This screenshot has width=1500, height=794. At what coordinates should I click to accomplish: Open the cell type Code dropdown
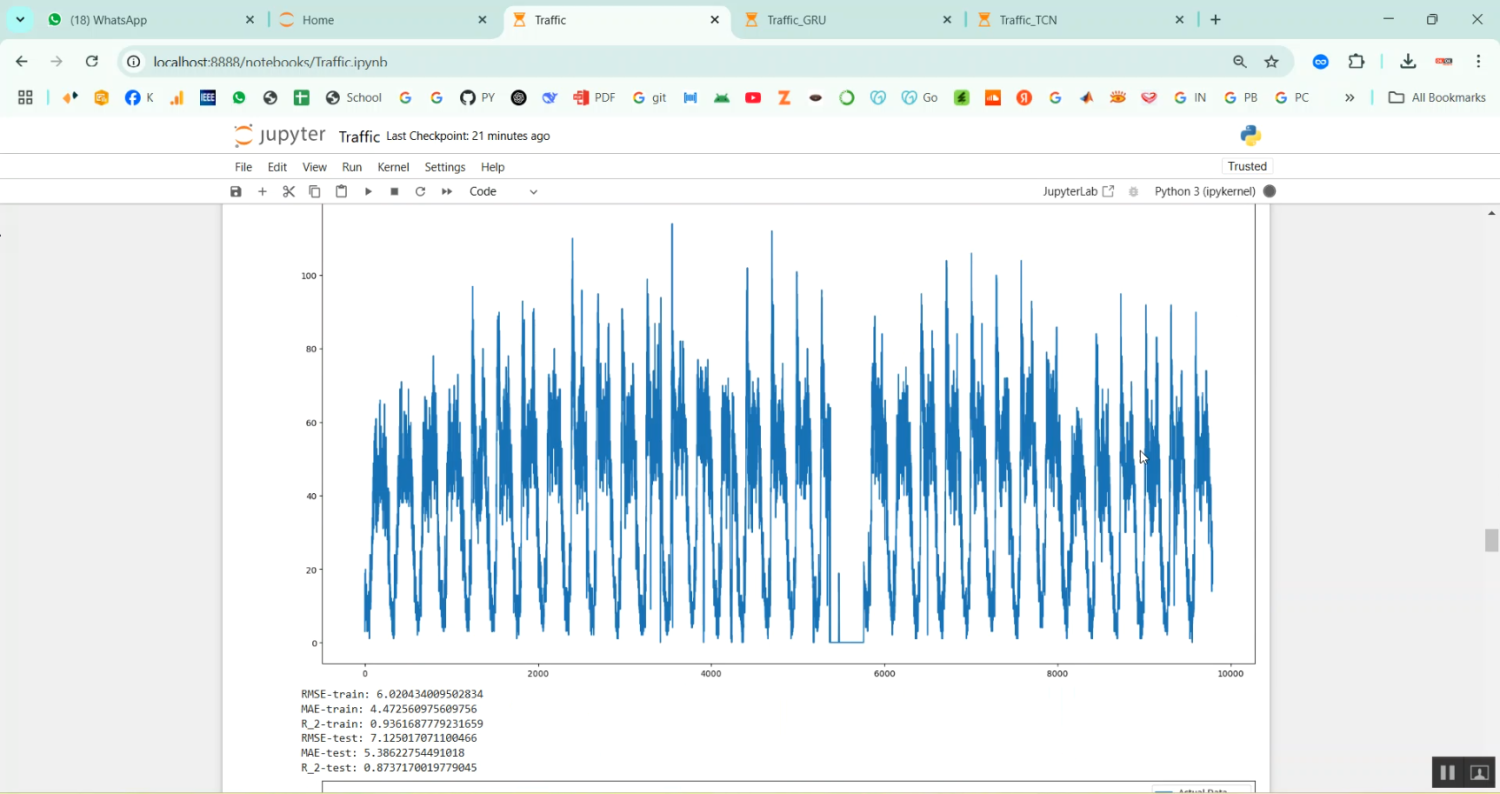pos(503,191)
